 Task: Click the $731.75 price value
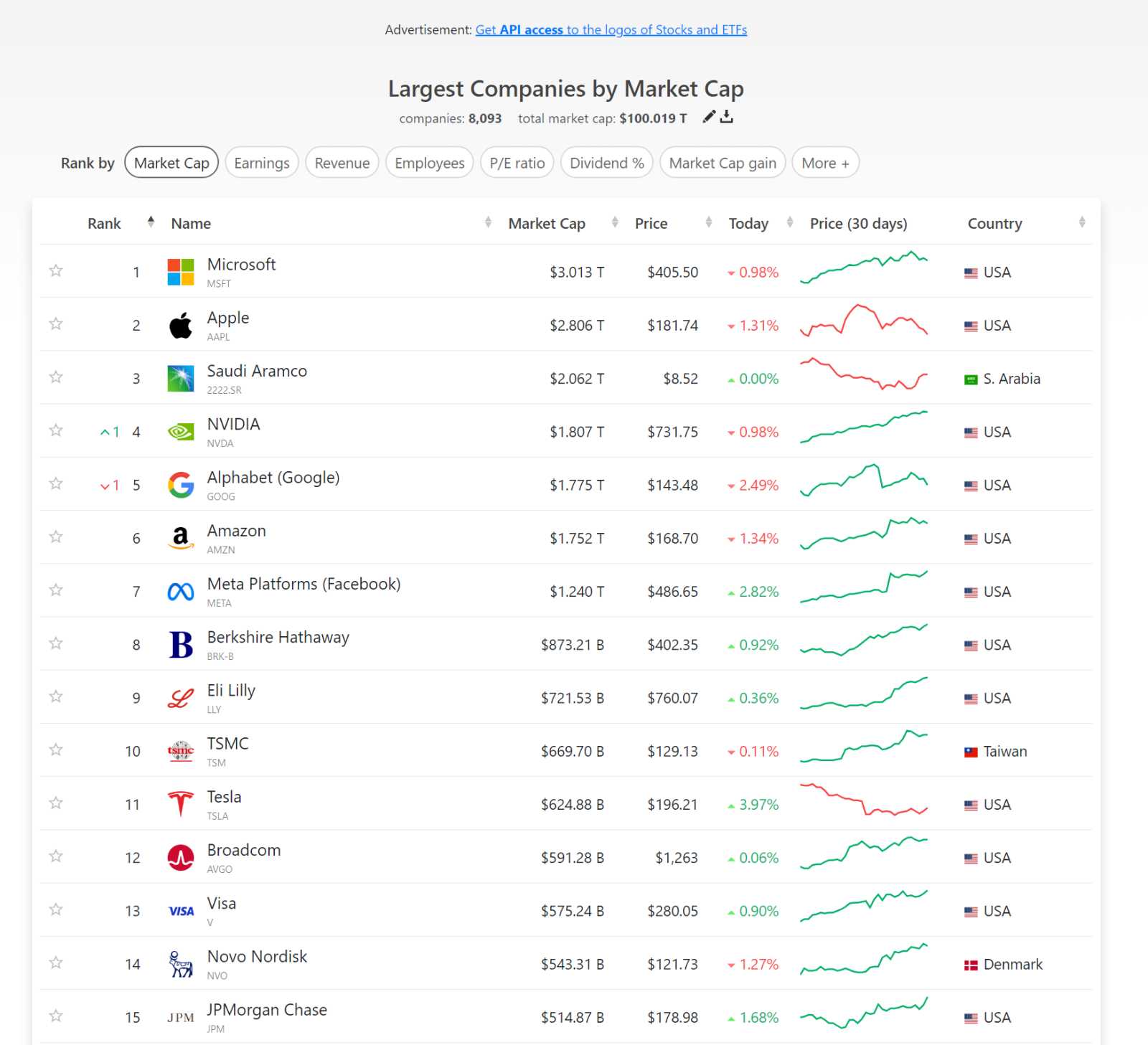[672, 432]
